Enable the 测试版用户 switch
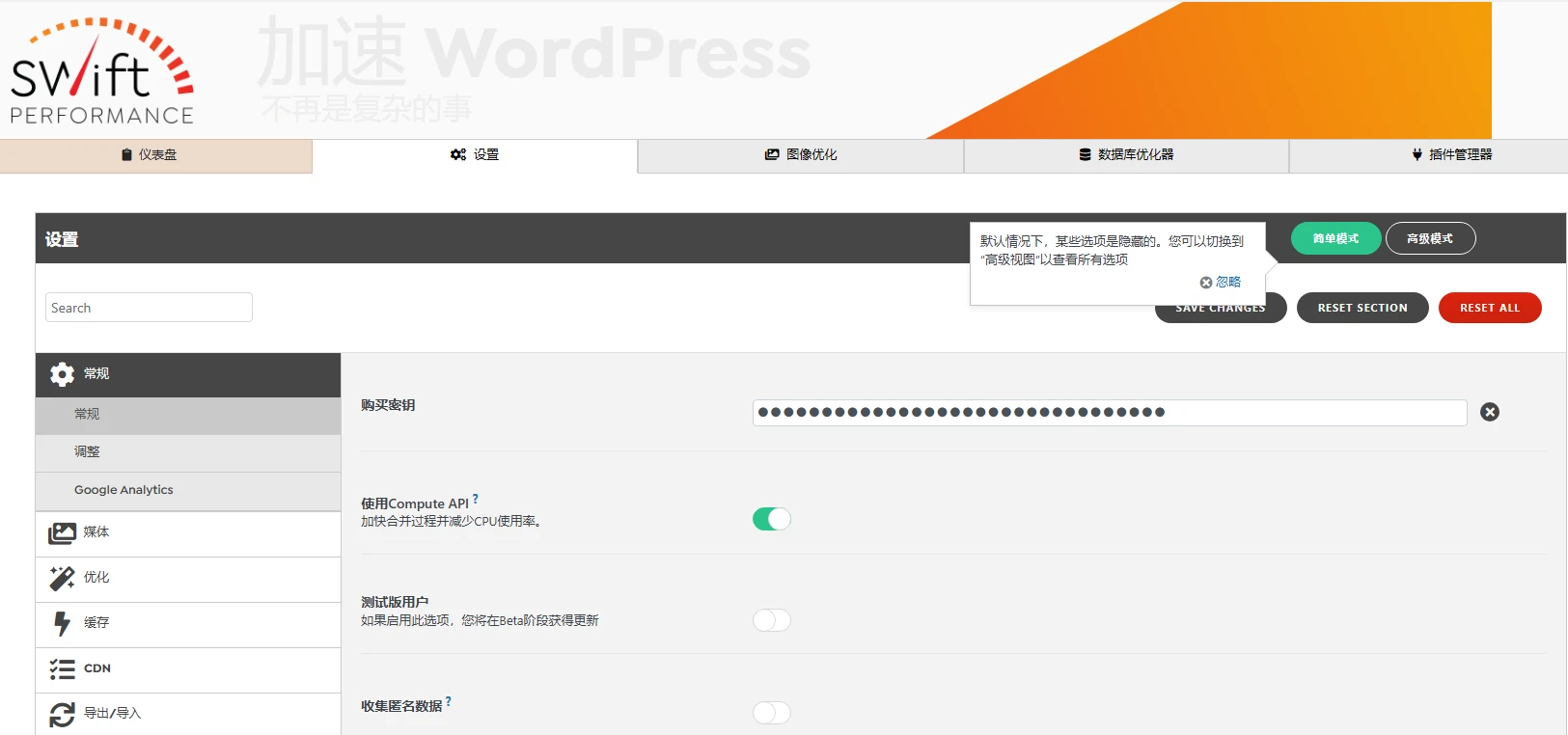The width and height of the screenshot is (1568, 735). (772, 619)
